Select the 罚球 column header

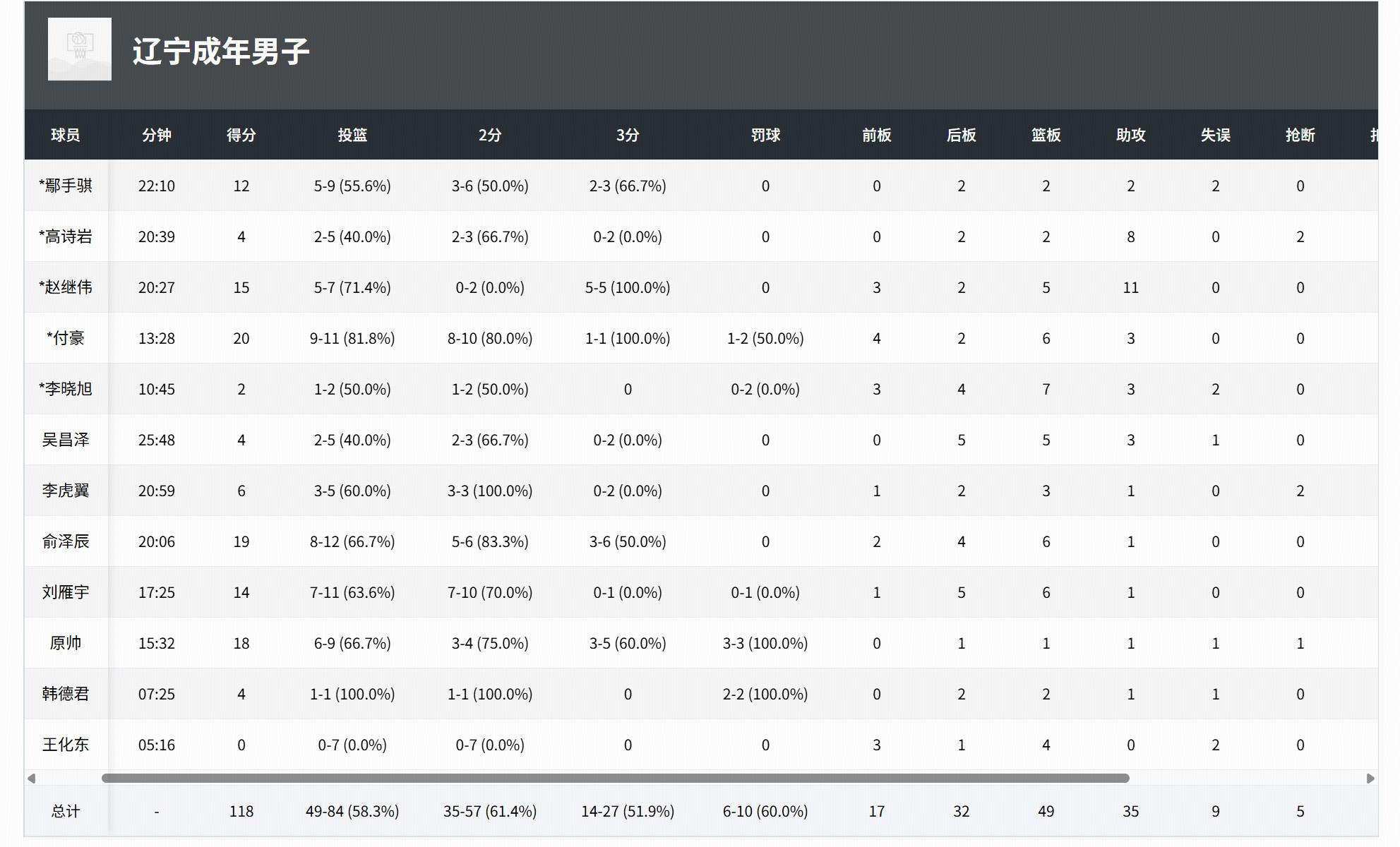(765, 135)
